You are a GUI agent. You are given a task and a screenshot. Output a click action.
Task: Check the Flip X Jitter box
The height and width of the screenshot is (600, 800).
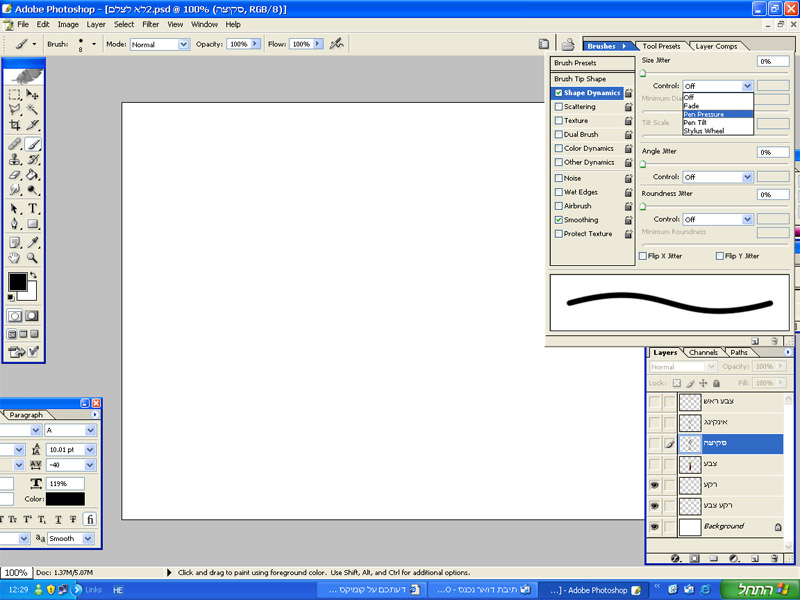(643, 256)
